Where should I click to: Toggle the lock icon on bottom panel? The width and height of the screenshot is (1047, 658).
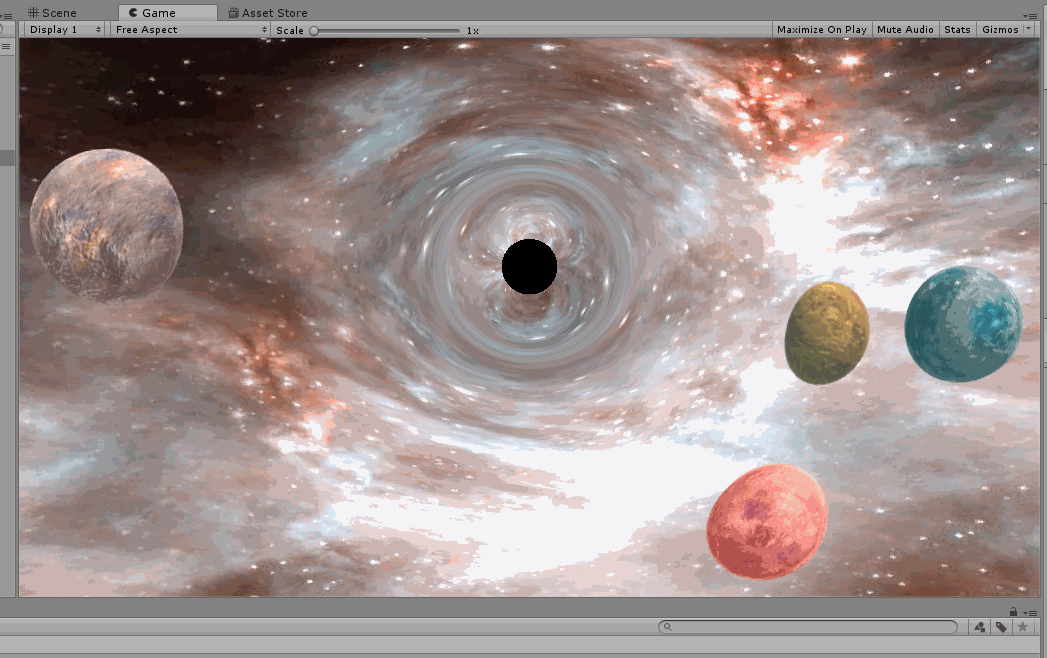pyautogui.click(x=1013, y=612)
